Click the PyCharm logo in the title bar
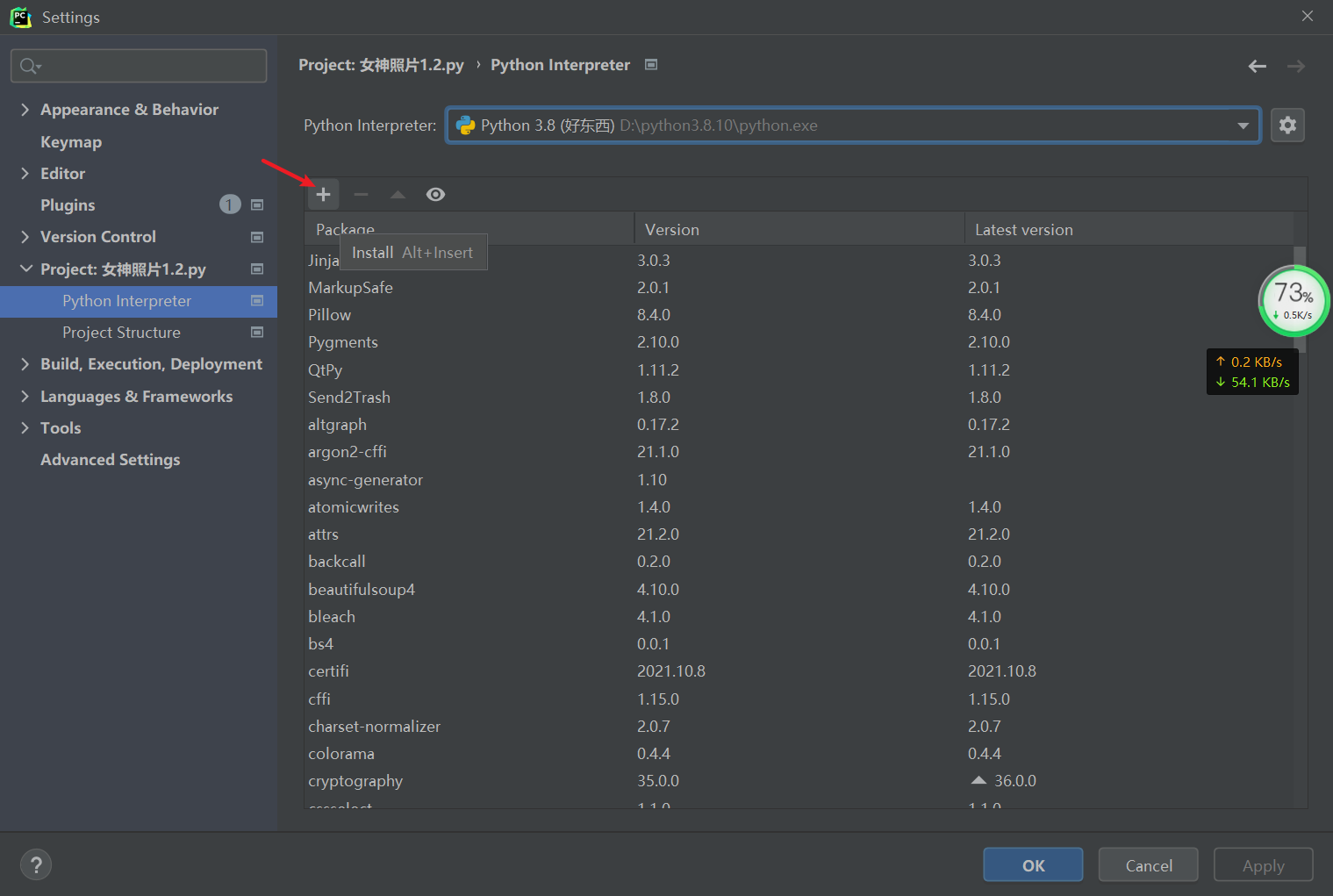 coord(20,17)
